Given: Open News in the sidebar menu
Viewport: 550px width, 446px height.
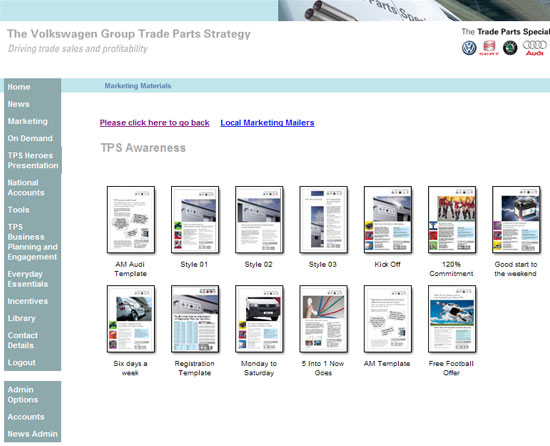Looking at the screenshot, I should click(19, 104).
